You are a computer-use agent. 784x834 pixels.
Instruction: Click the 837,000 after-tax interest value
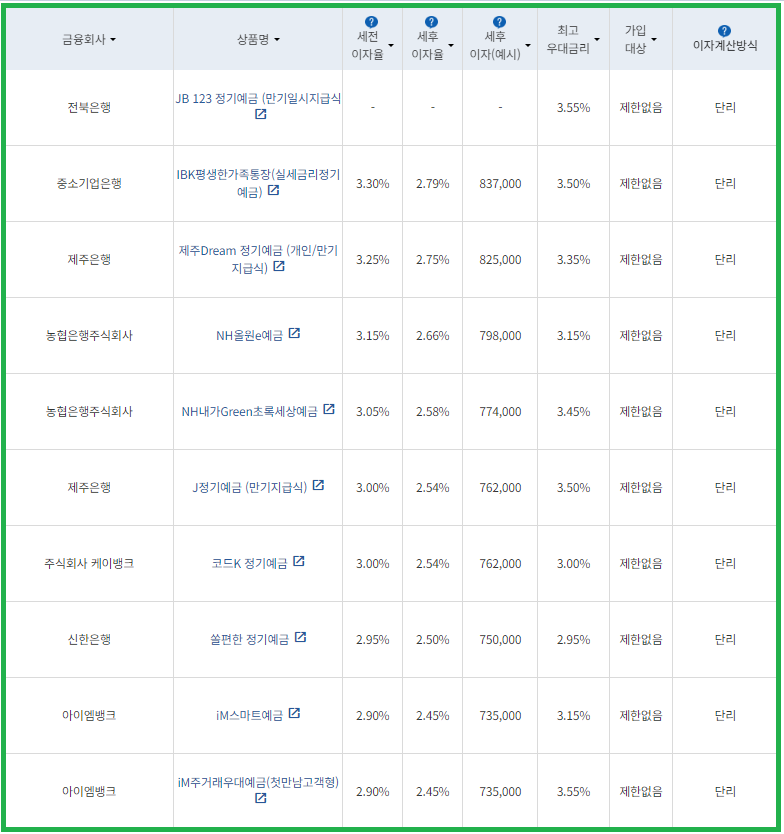click(x=500, y=184)
